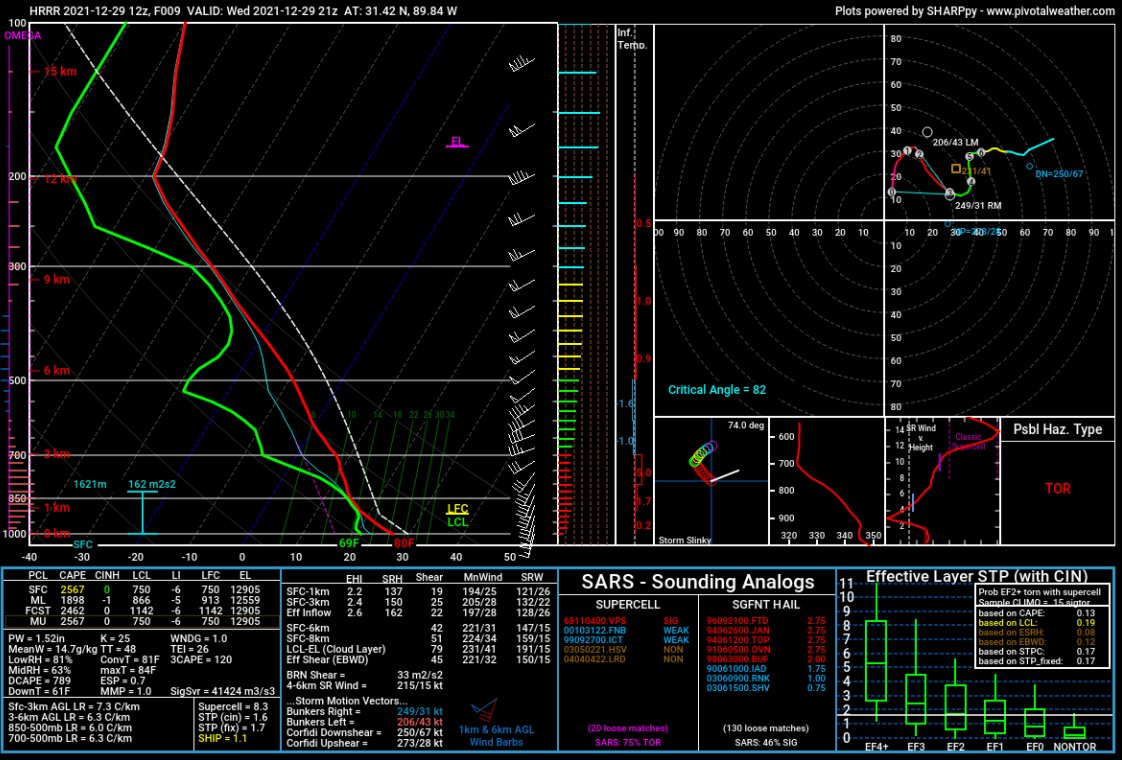Image resolution: width=1122 pixels, height=760 pixels.
Task: Click the 206/43 LM hodograph label
Action: click(x=955, y=143)
